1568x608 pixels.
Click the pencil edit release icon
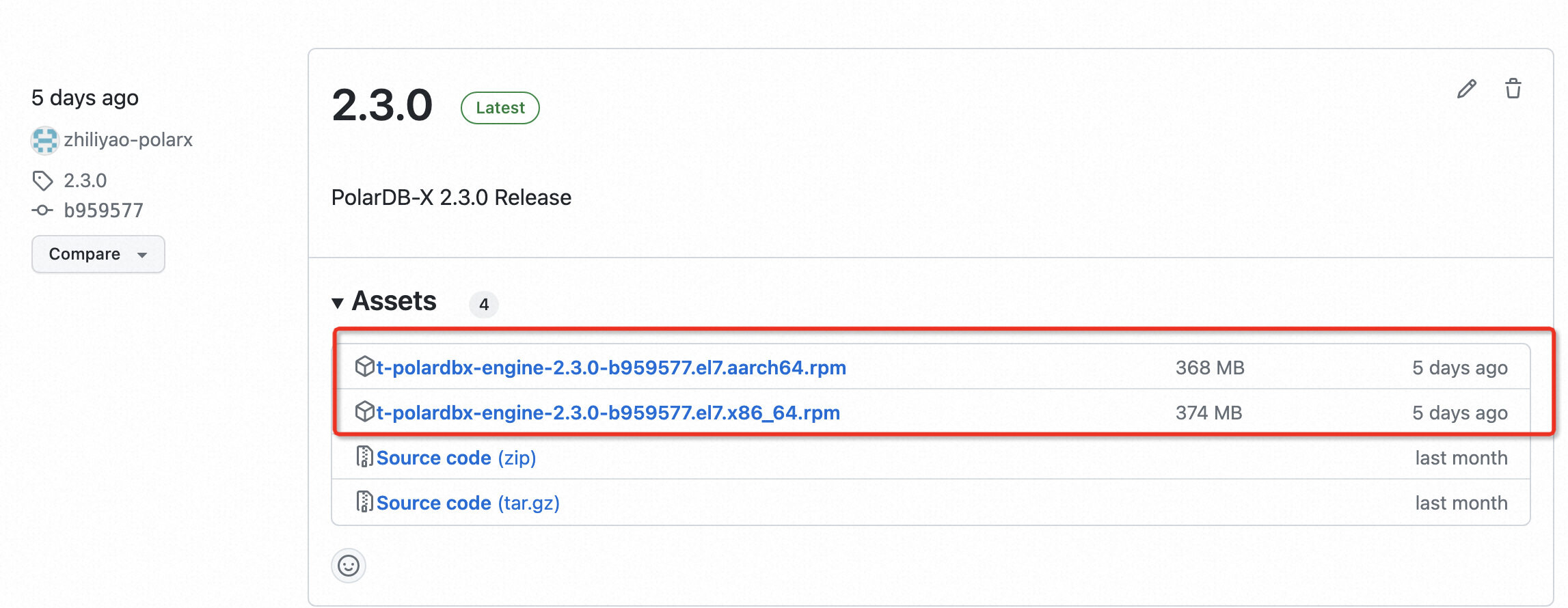(1466, 89)
